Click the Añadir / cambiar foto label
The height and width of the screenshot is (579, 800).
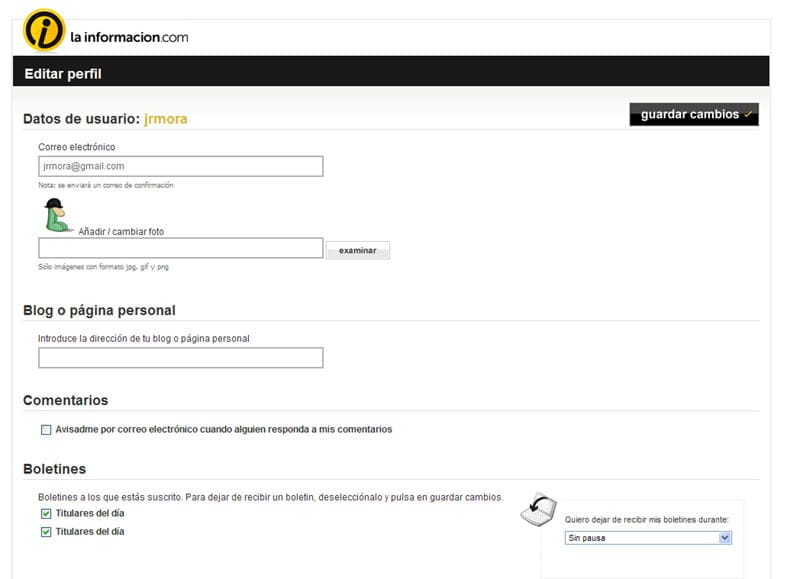click(121, 232)
